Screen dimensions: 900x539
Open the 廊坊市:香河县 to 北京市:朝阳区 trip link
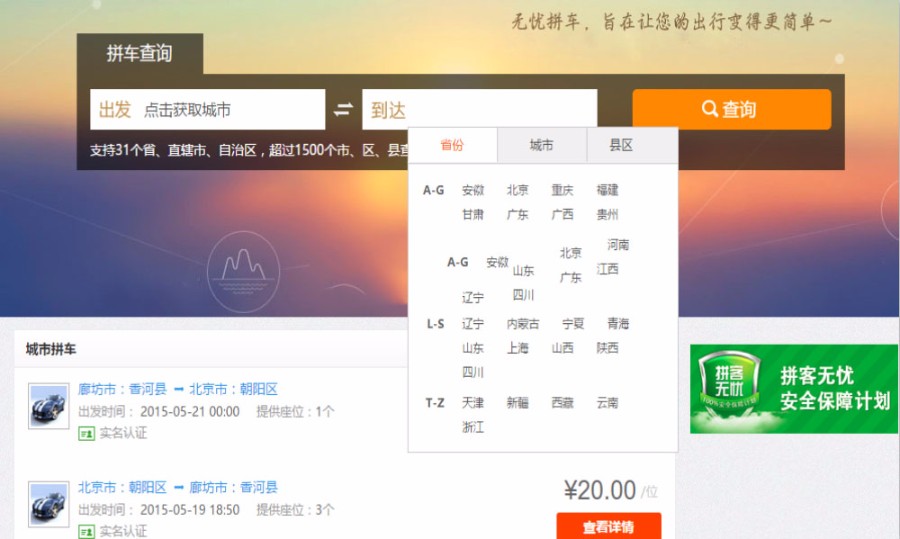178,389
